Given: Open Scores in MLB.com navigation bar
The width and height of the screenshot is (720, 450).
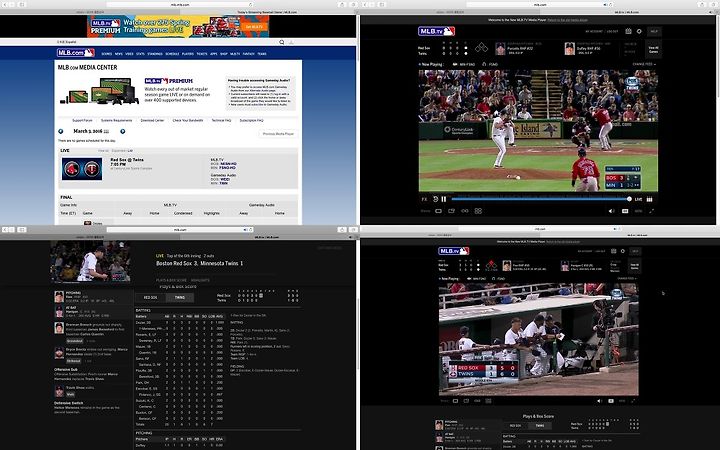Looking at the screenshot, I should pyautogui.click(x=107, y=54).
